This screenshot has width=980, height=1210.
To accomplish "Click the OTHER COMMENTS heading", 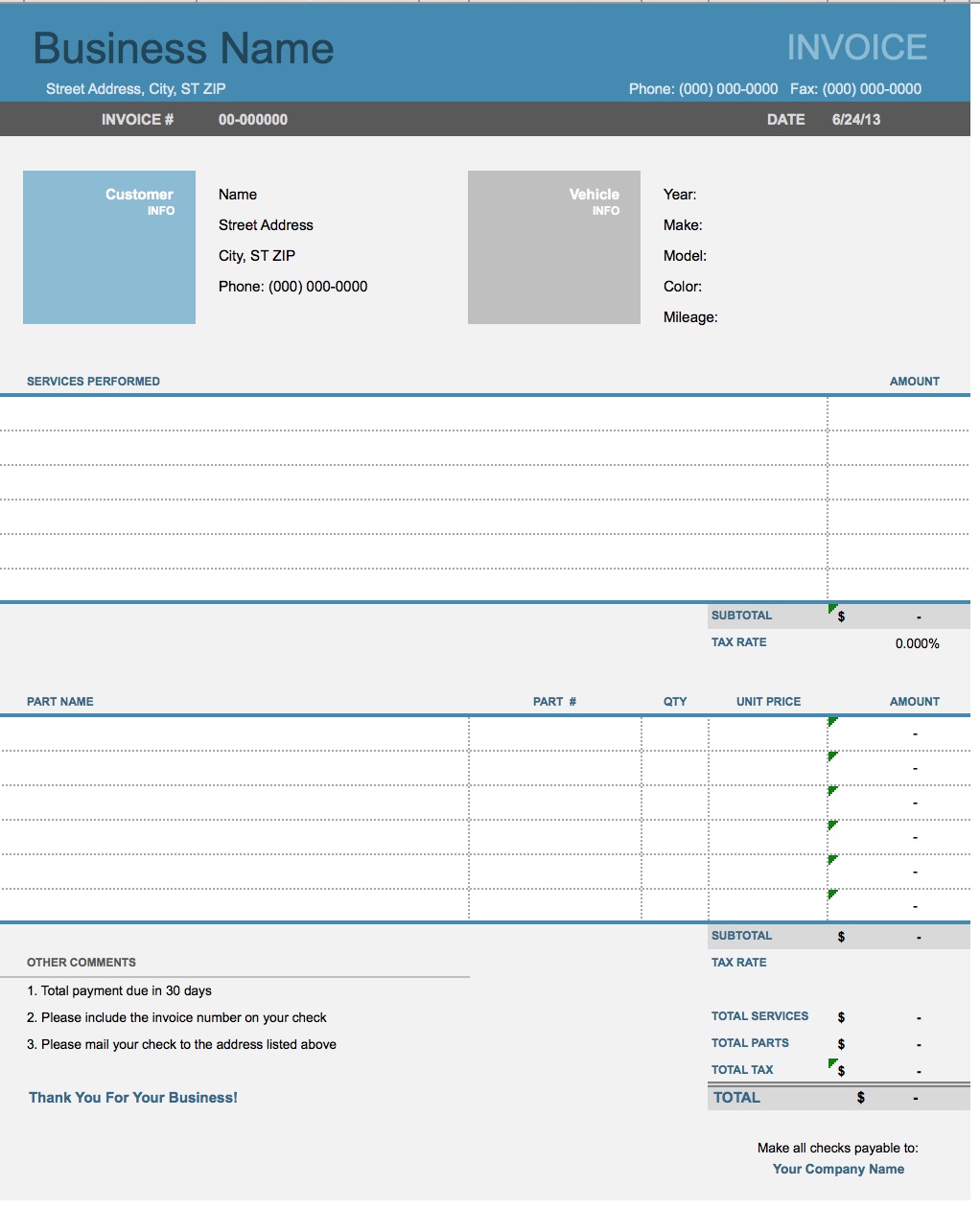I will click(82, 963).
